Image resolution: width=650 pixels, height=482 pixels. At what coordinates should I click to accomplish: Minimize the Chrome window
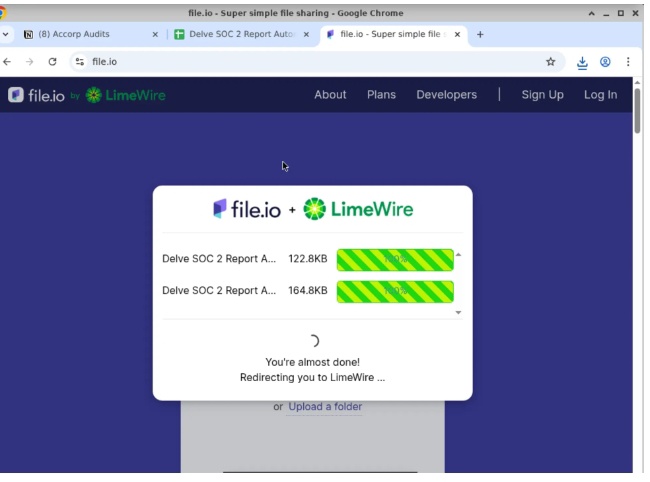pos(606,13)
